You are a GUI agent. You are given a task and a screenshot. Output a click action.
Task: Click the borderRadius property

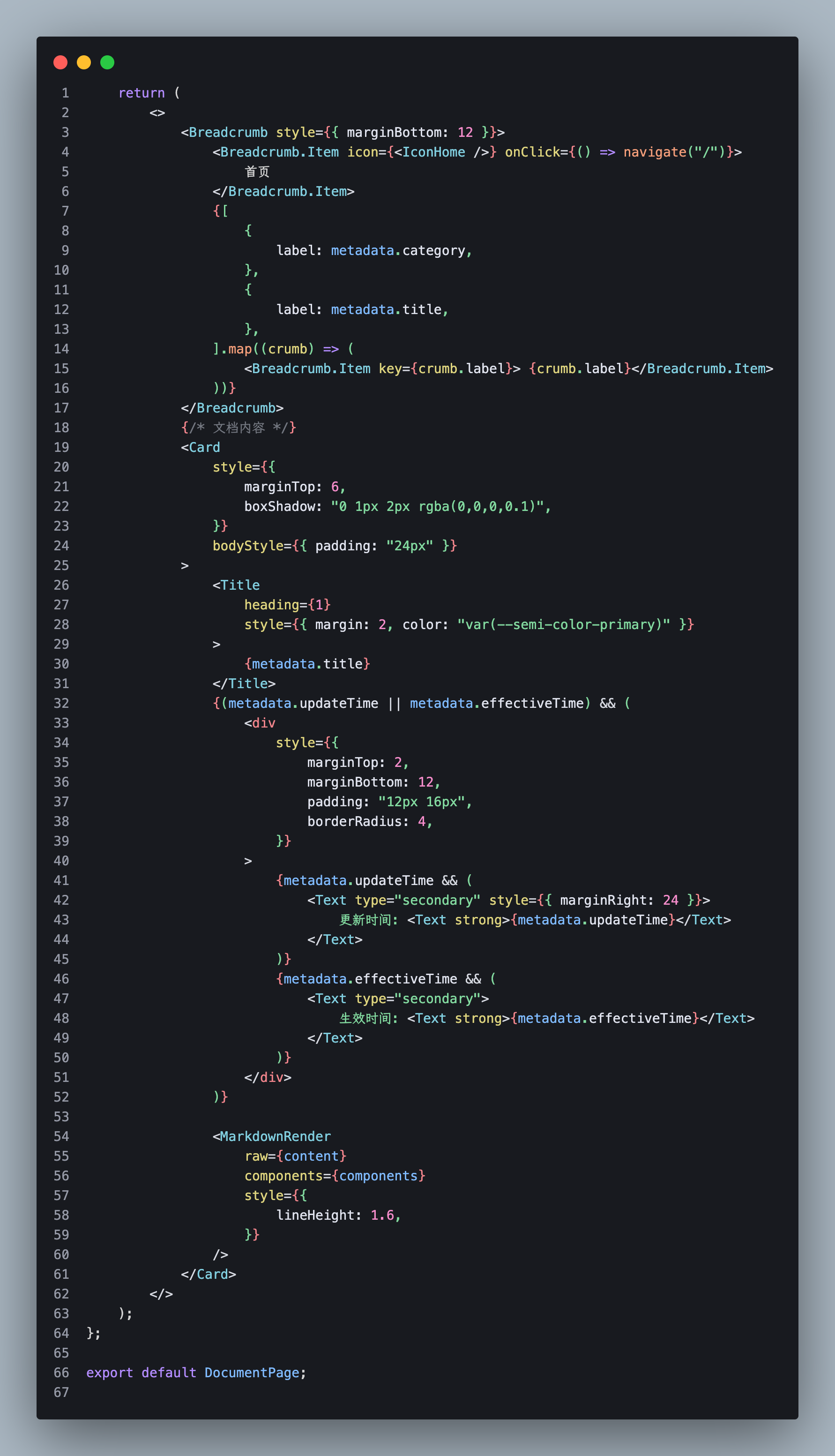click(x=354, y=821)
